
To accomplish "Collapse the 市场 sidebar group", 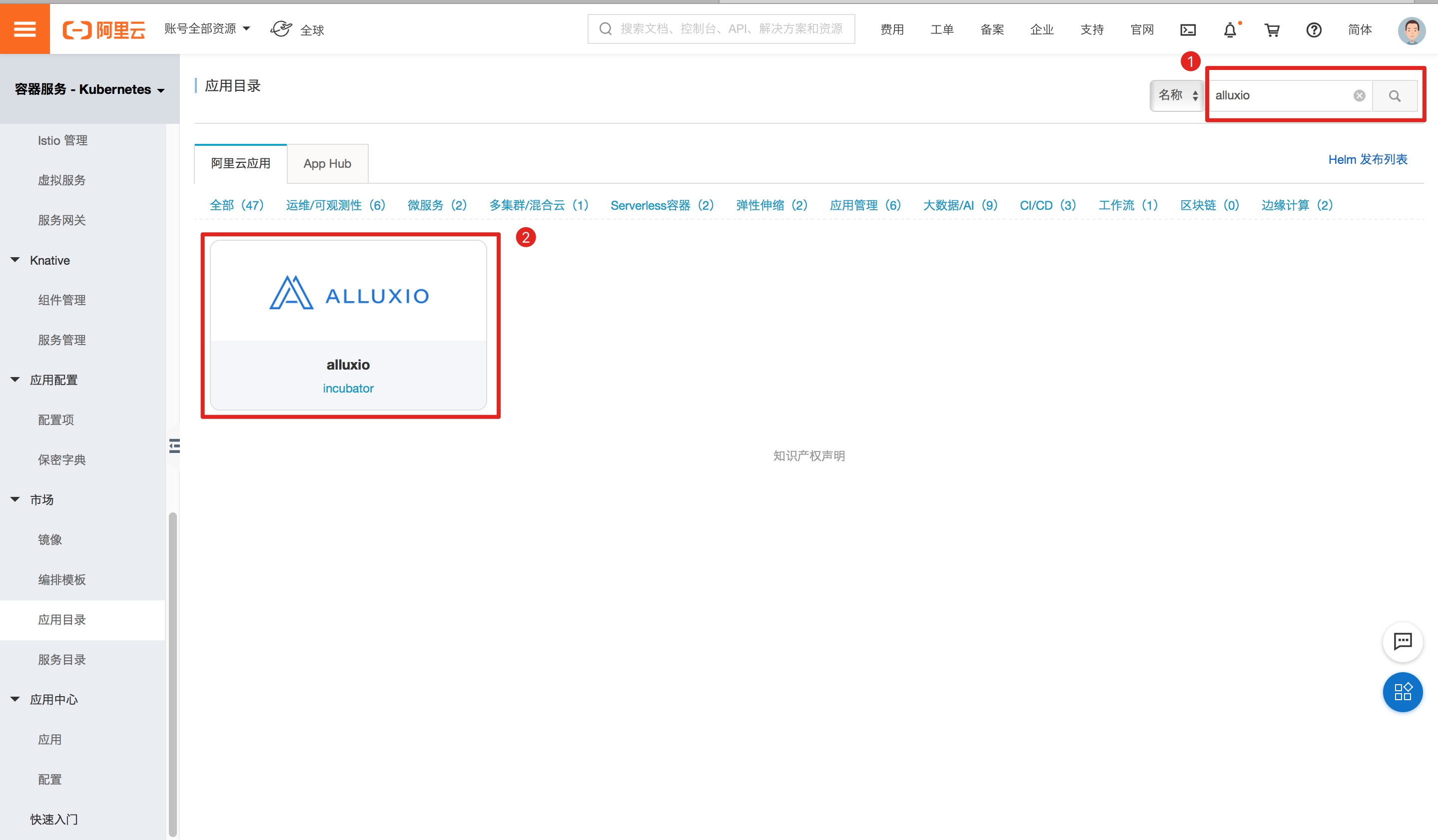I will [x=15, y=499].
